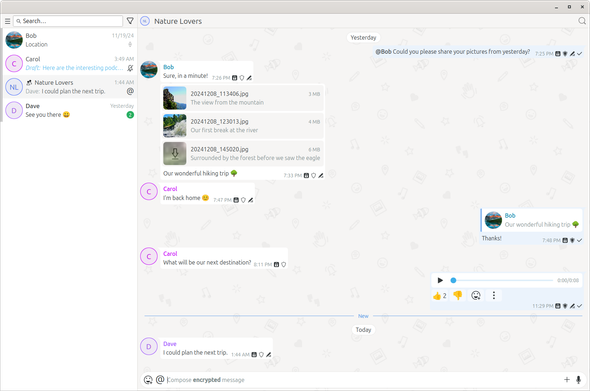Image resolution: width=590 pixels, height=391 pixels.
Task: Click Dave's avatar beside 'I could plan the next trip.'
Action: (149, 347)
